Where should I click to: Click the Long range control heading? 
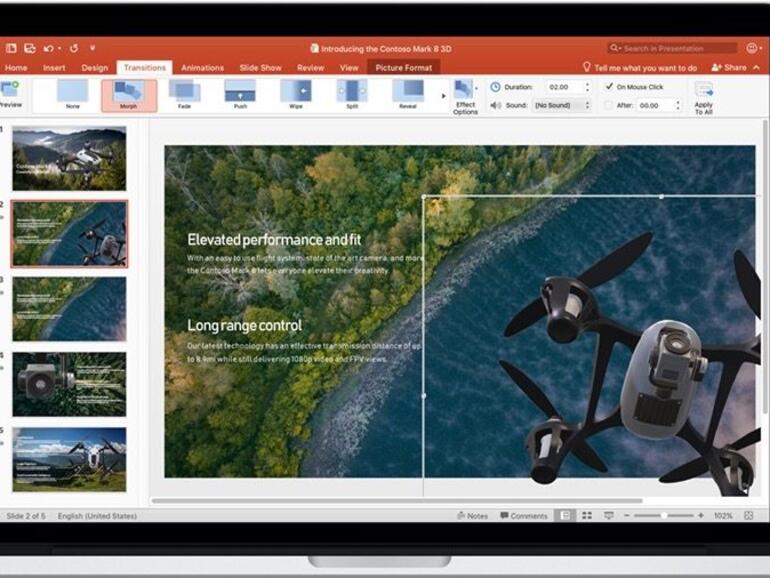[x=245, y=325]
